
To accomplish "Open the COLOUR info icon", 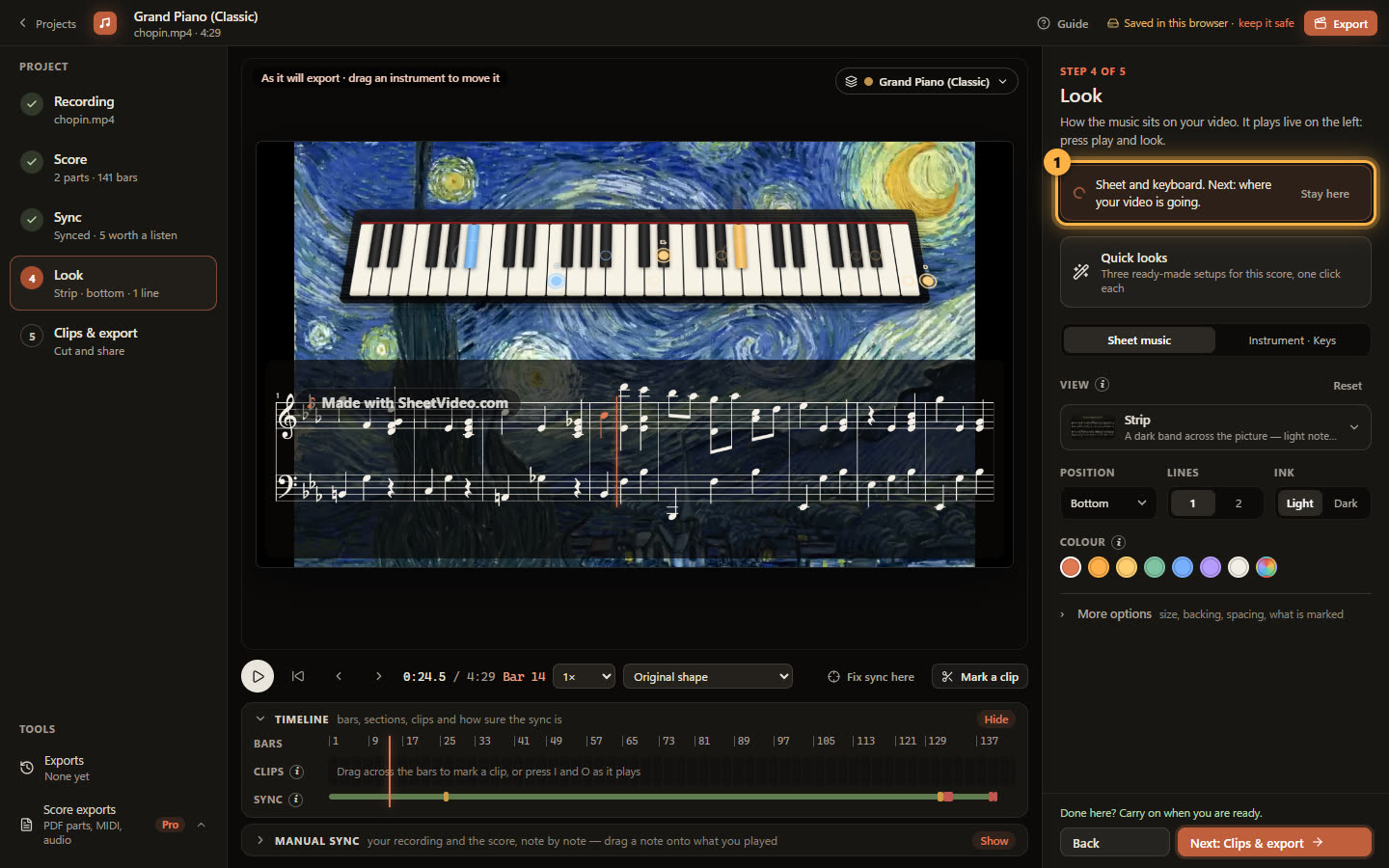I will point(1118,542).
